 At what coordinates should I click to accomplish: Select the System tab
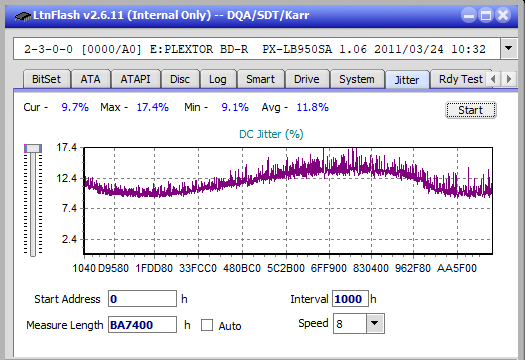pos(357,79)
